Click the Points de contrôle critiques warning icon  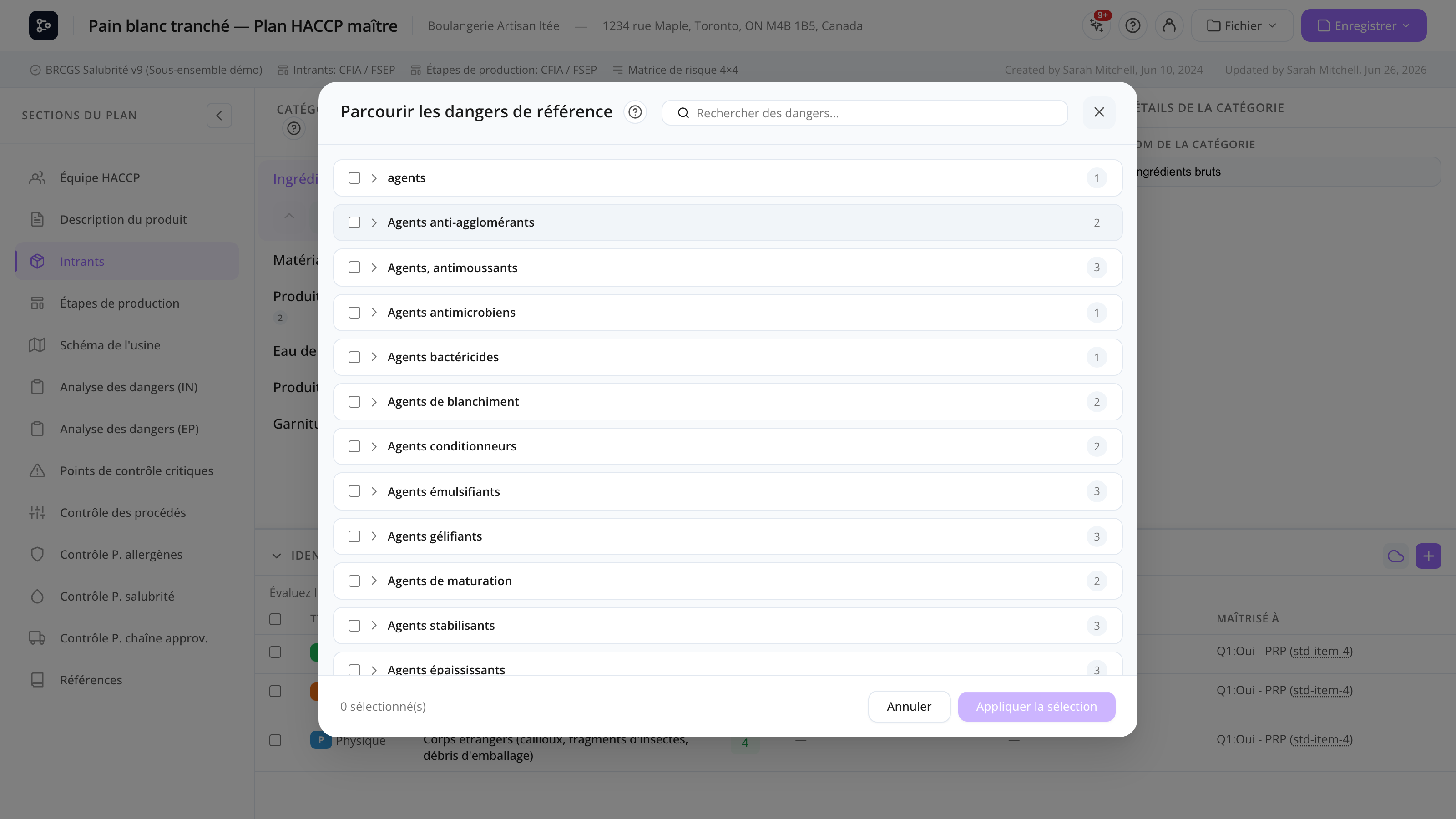click(x=37, y=470)
